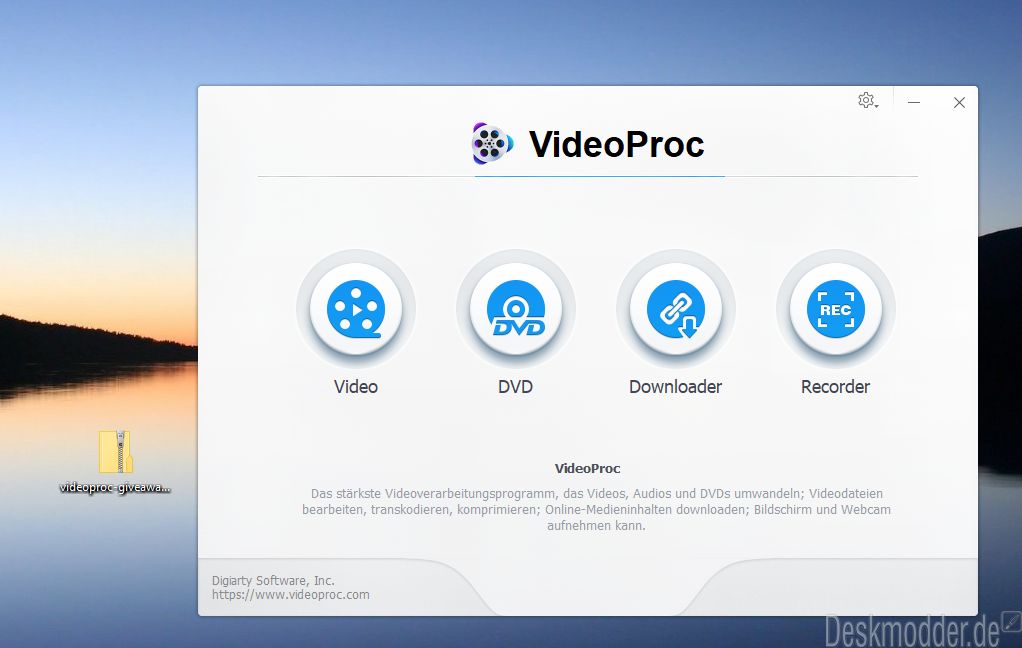The height and width of the screenshot is (648, 1022).
Task: Click the "Downloader" label text
Action: (676, 387)
